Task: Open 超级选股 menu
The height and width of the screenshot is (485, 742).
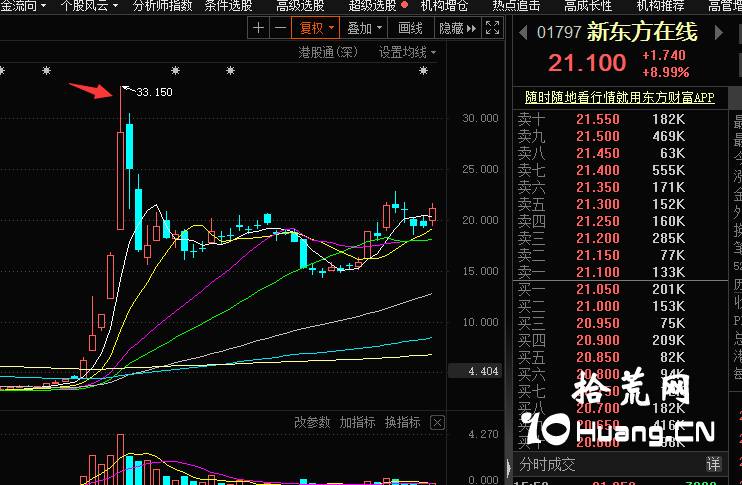Action: coord(372,6)
